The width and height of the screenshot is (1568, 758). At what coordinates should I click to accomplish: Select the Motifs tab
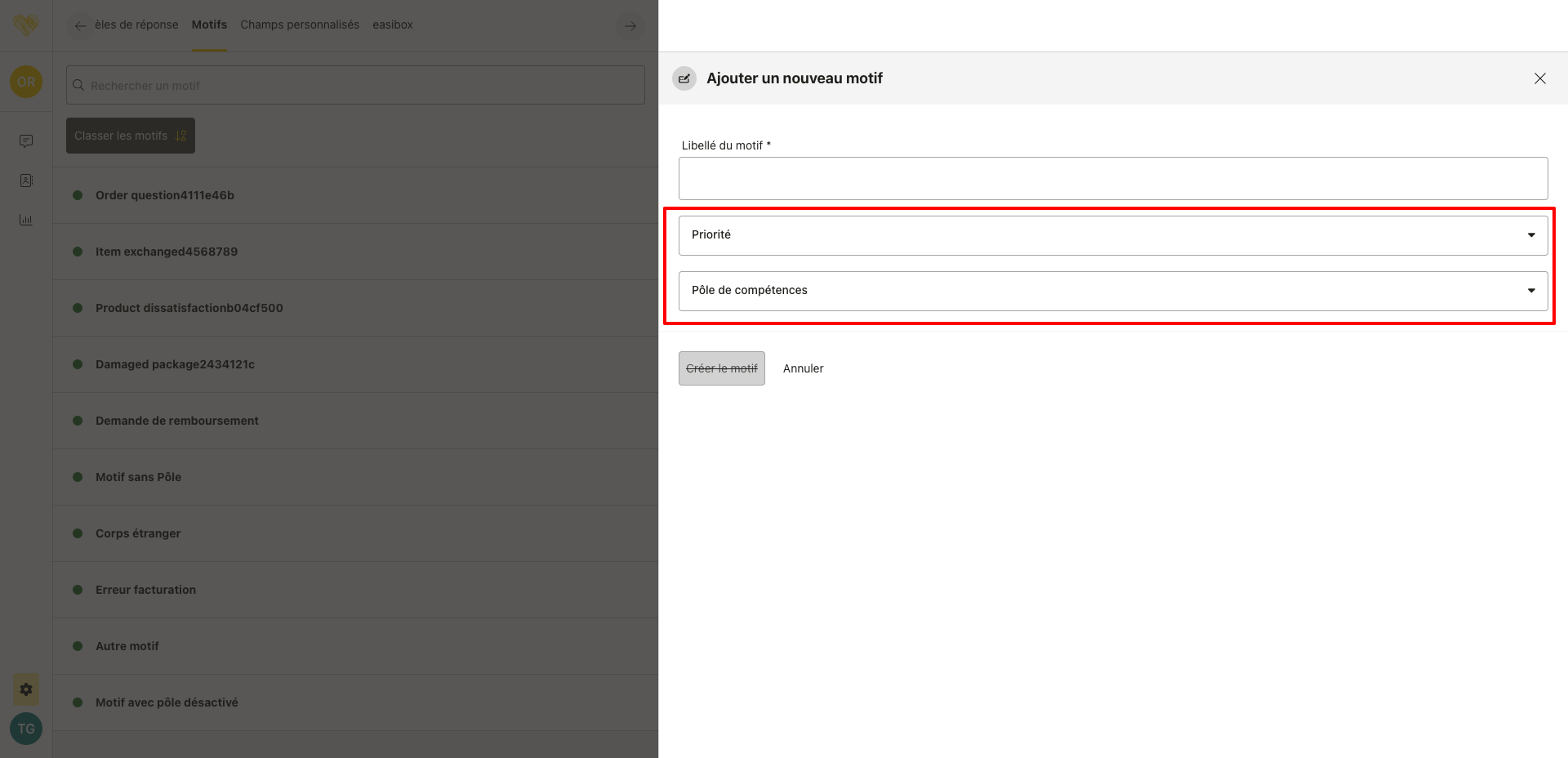tap(209, 25)
